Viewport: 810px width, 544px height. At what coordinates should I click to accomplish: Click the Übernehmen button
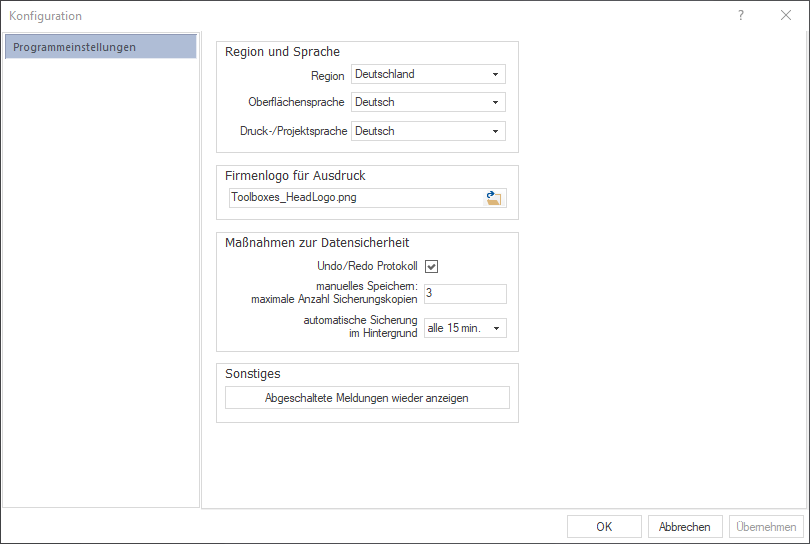(x=766, y=526)
